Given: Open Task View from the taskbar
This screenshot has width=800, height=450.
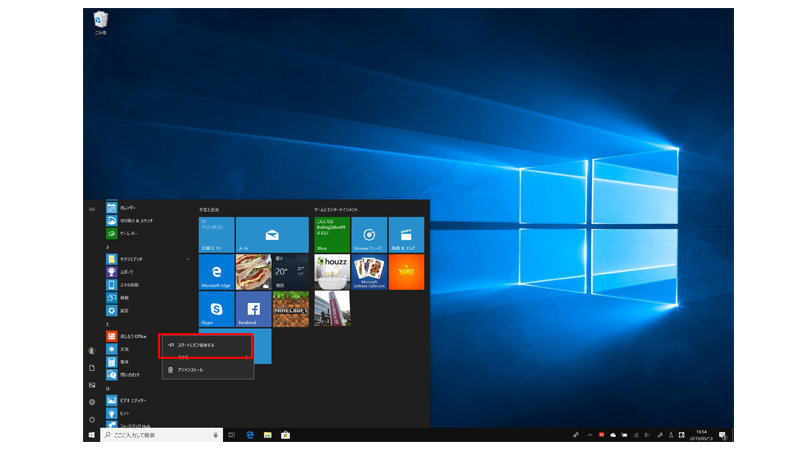Looking at the screenshot, I should coord(232,435).
